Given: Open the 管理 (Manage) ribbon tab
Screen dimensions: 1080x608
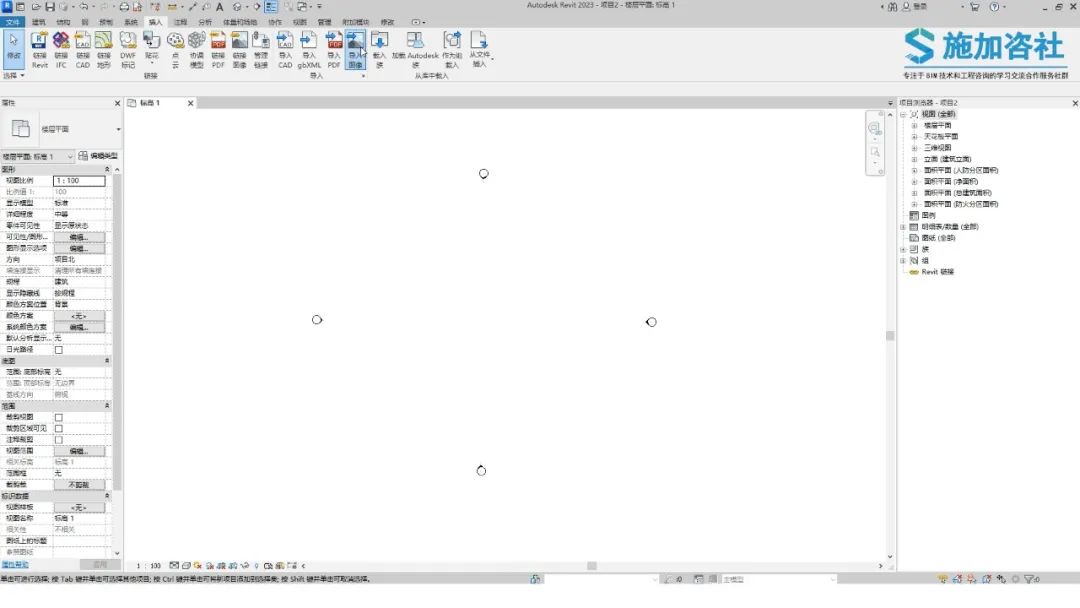Looking at the screenshot, I should 324,22.
